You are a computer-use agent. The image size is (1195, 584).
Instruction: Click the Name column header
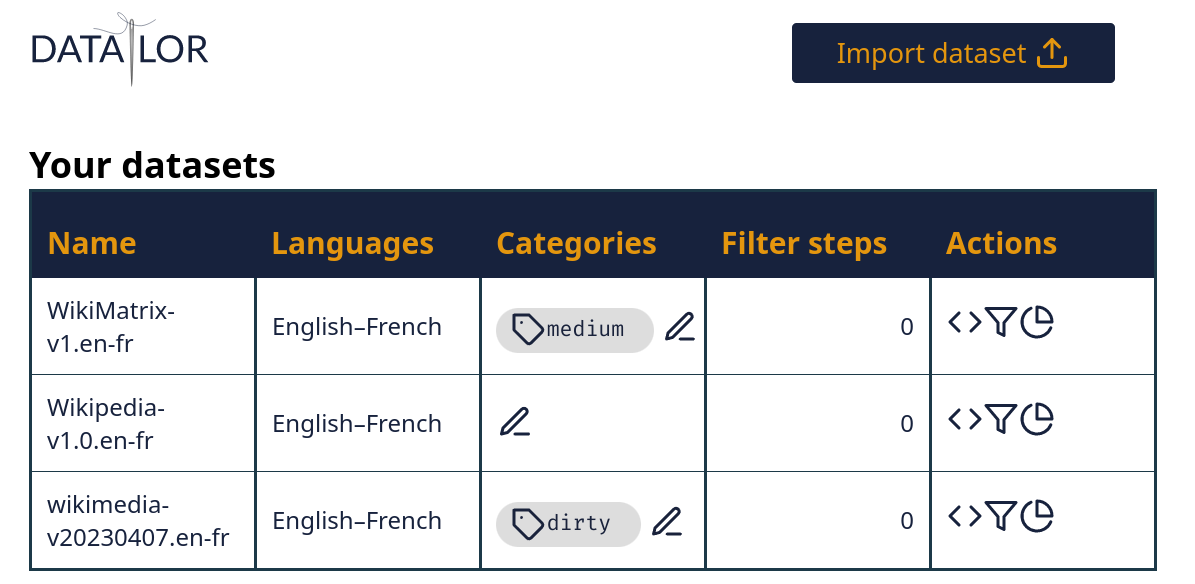(92, 243)
